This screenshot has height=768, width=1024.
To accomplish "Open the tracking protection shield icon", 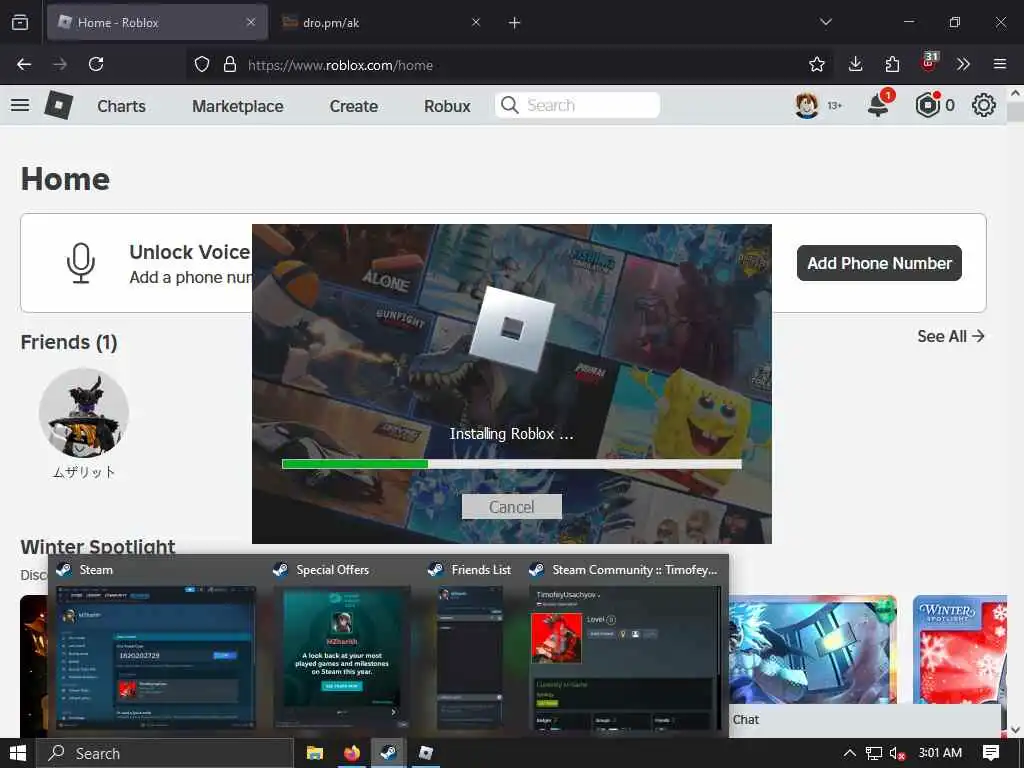I will click(202, 64).
